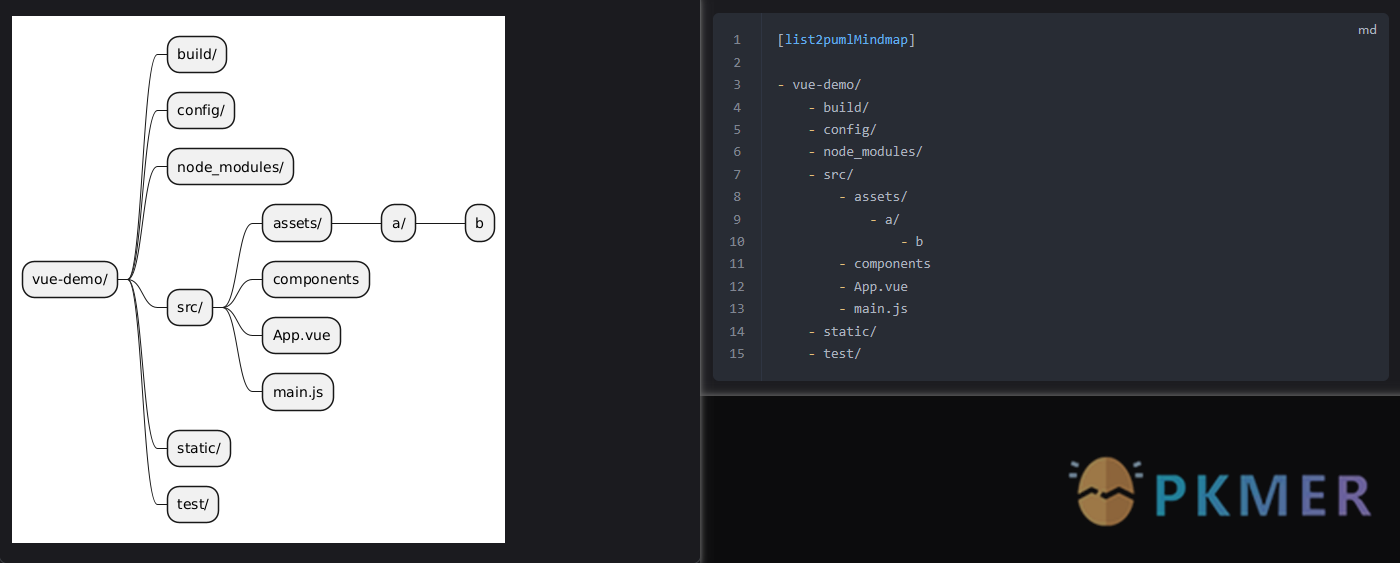Viewport: 1400px width, 563px height.
Task: Click the '- config/' line in code block
Action: click(x=842, y=129)
